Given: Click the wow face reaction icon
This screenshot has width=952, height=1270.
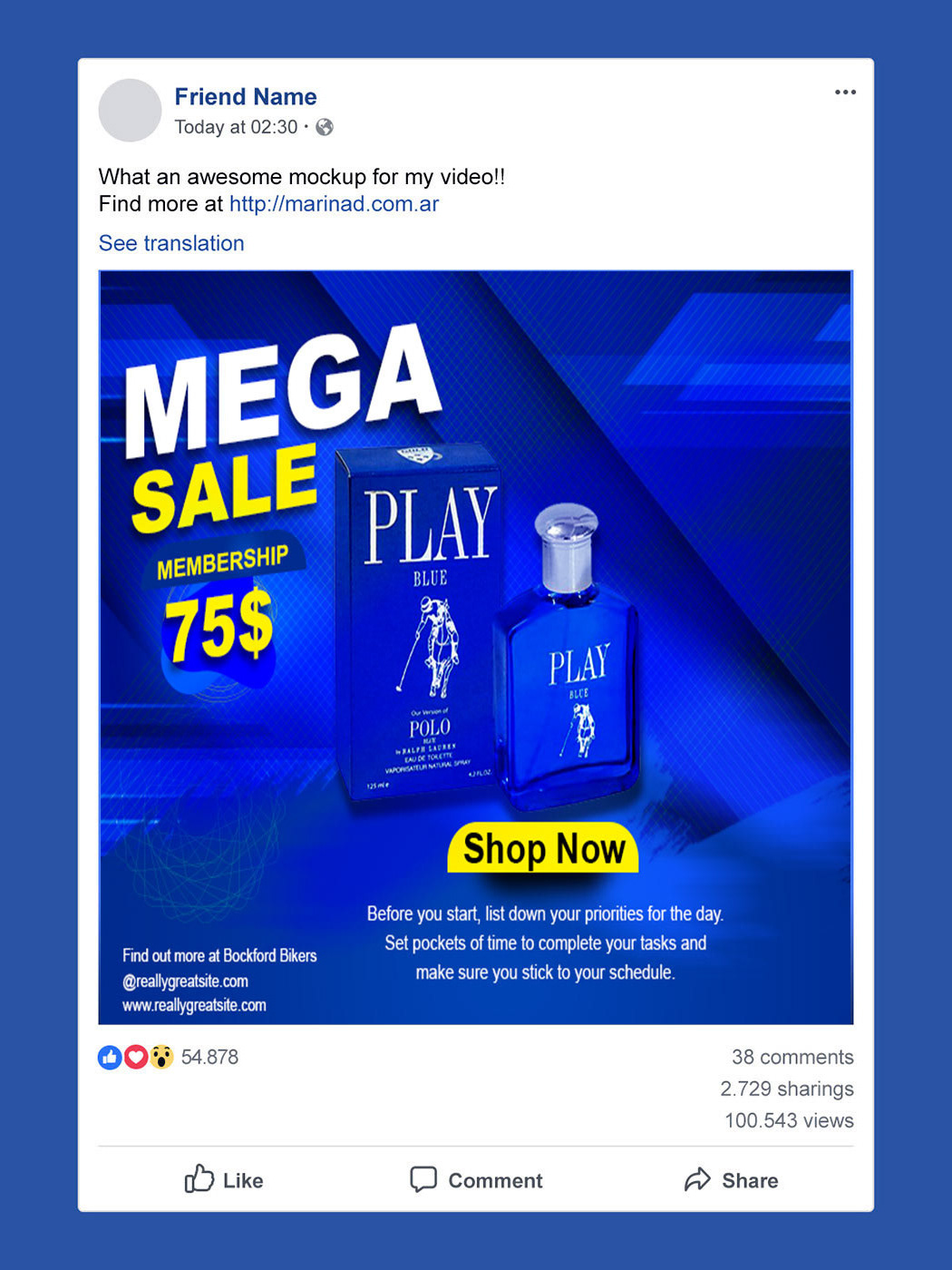Looking at the screenshot, I should (x=161, y=1057).
